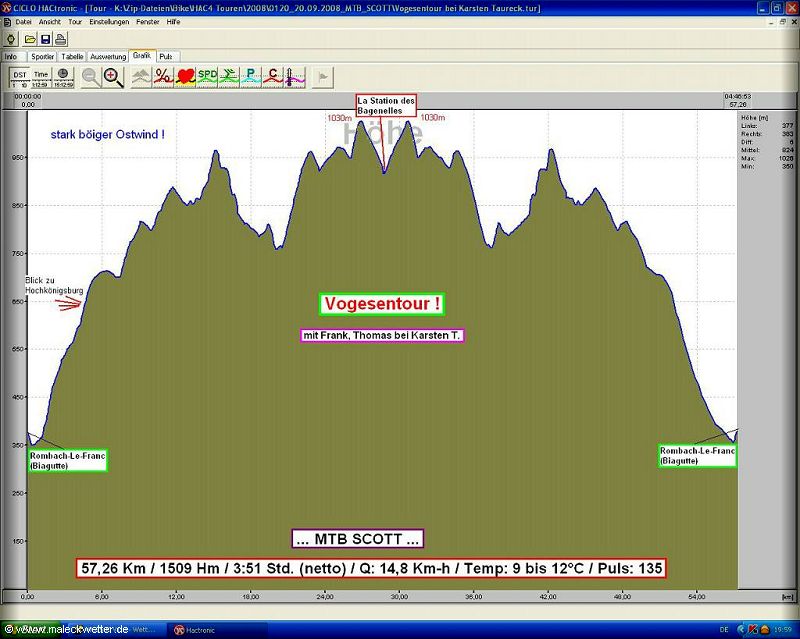Toggle the gradient percent curve
The width and height of the screenshot is (800, 639).
163,76
